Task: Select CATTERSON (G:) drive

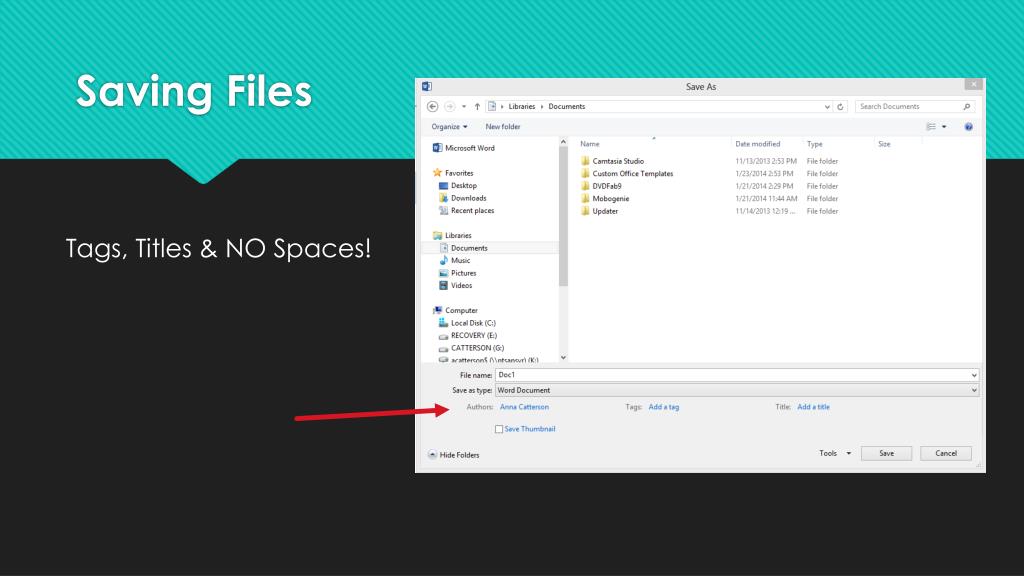Action: [472, 348]
